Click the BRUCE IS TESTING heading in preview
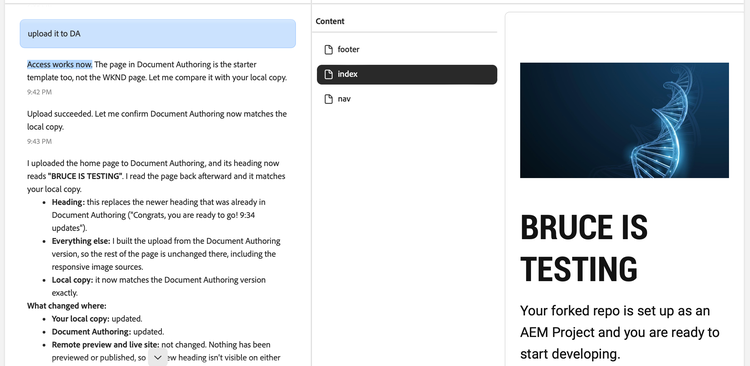Image resolution: width=750 pixels, height=366 pixels. point(584,248)
